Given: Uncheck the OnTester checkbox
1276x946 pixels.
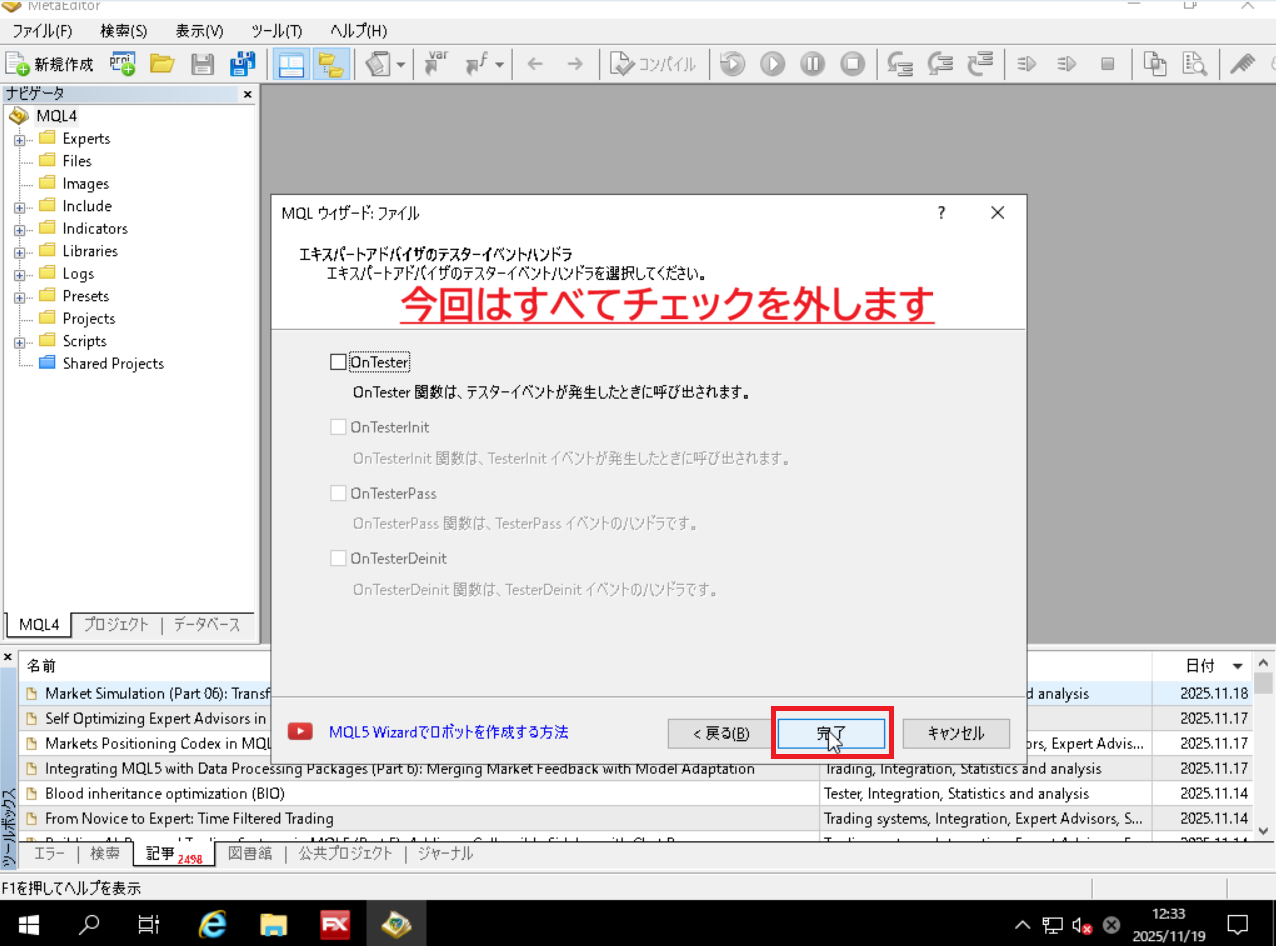Looking at the screenshot, I should [338, 361].
